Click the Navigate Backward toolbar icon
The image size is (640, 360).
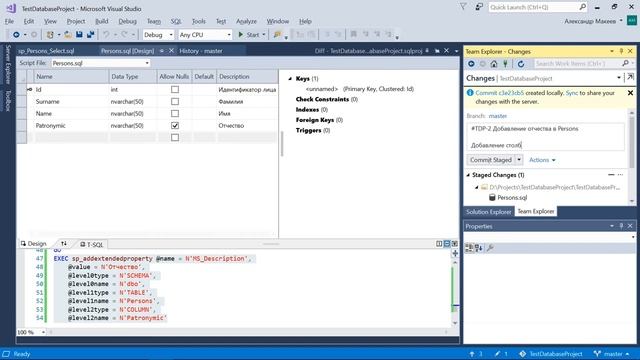click(16, 35)
